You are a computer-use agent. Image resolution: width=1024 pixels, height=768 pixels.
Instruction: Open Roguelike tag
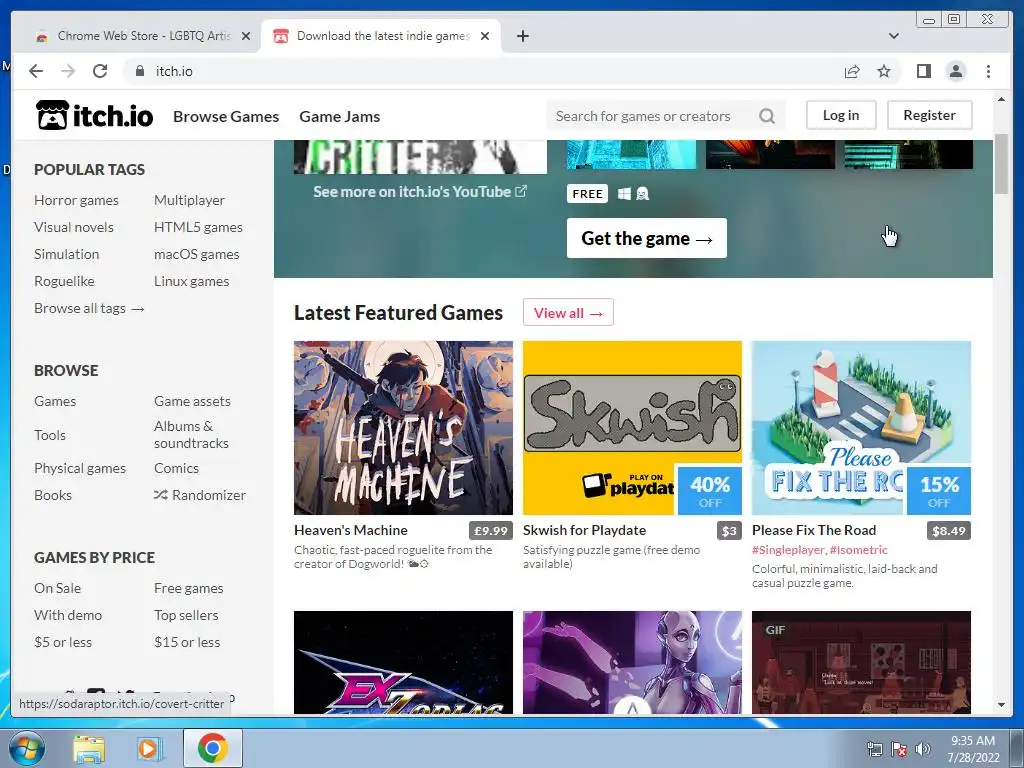coord(64,281)
